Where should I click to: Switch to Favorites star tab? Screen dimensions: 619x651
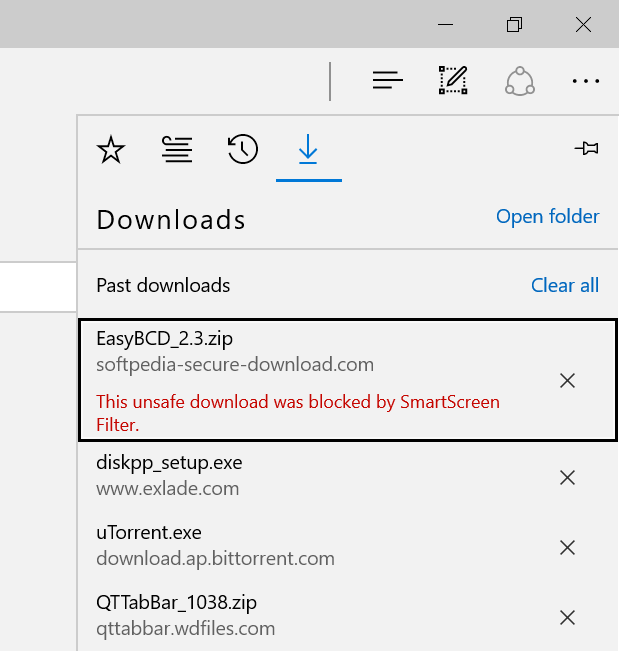click(110, 149)
